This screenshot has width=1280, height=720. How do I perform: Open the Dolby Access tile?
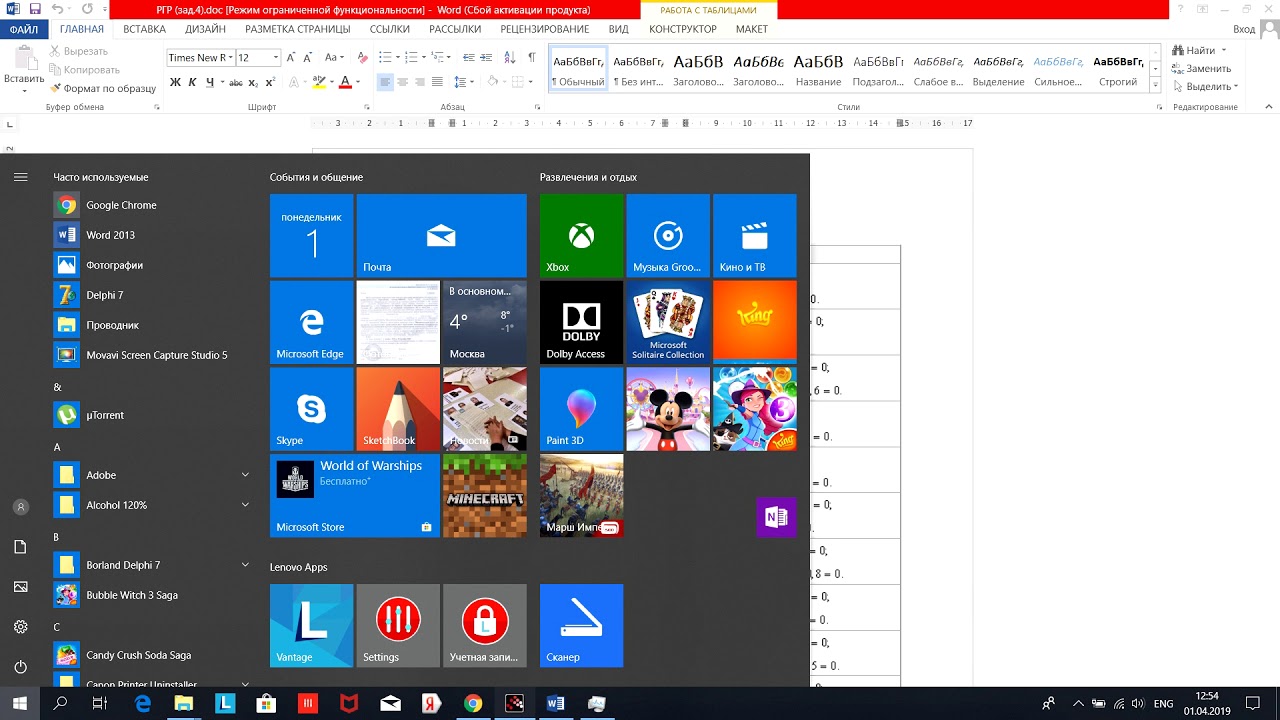581,322
